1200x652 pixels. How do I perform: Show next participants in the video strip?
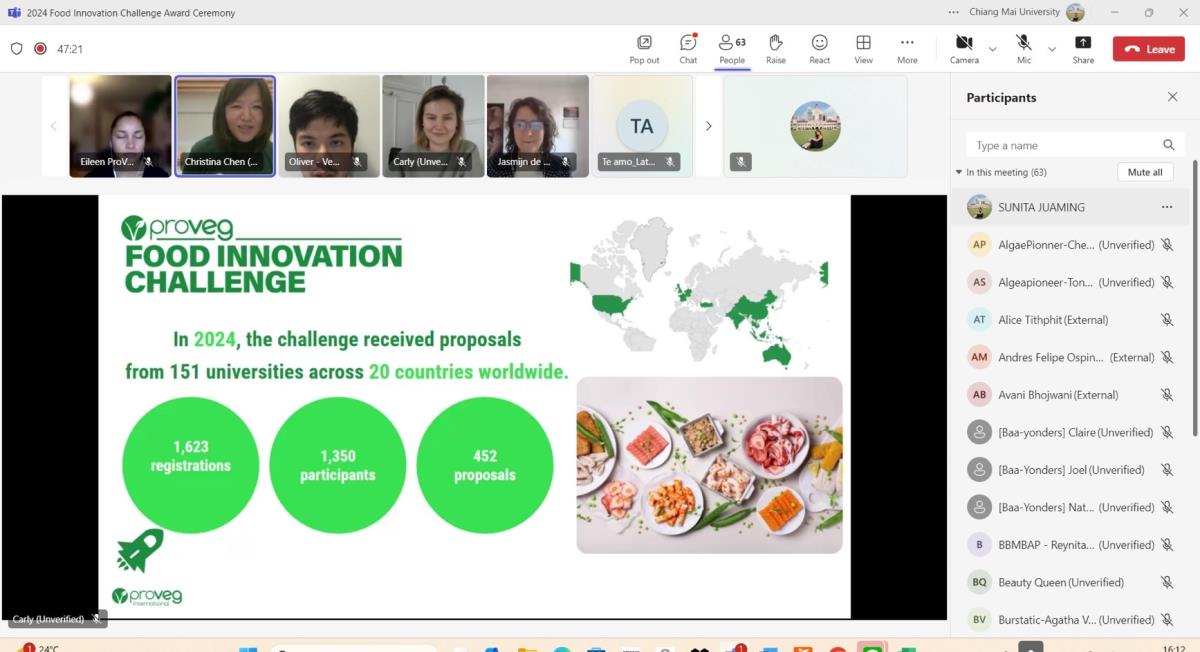click(708, 126)
